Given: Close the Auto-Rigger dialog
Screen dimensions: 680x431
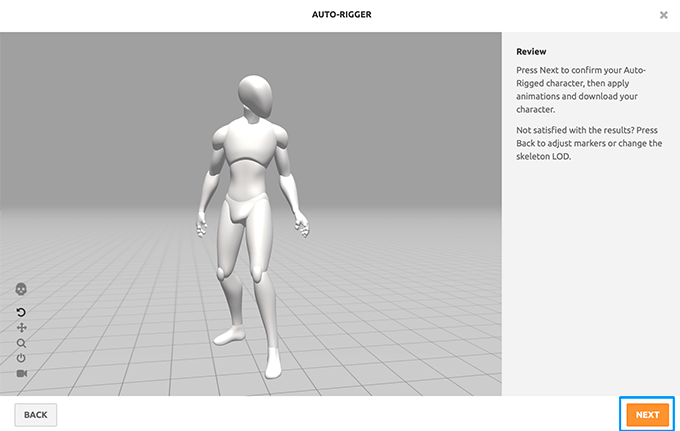Looking at the screenshot, I should pos(664,15).
